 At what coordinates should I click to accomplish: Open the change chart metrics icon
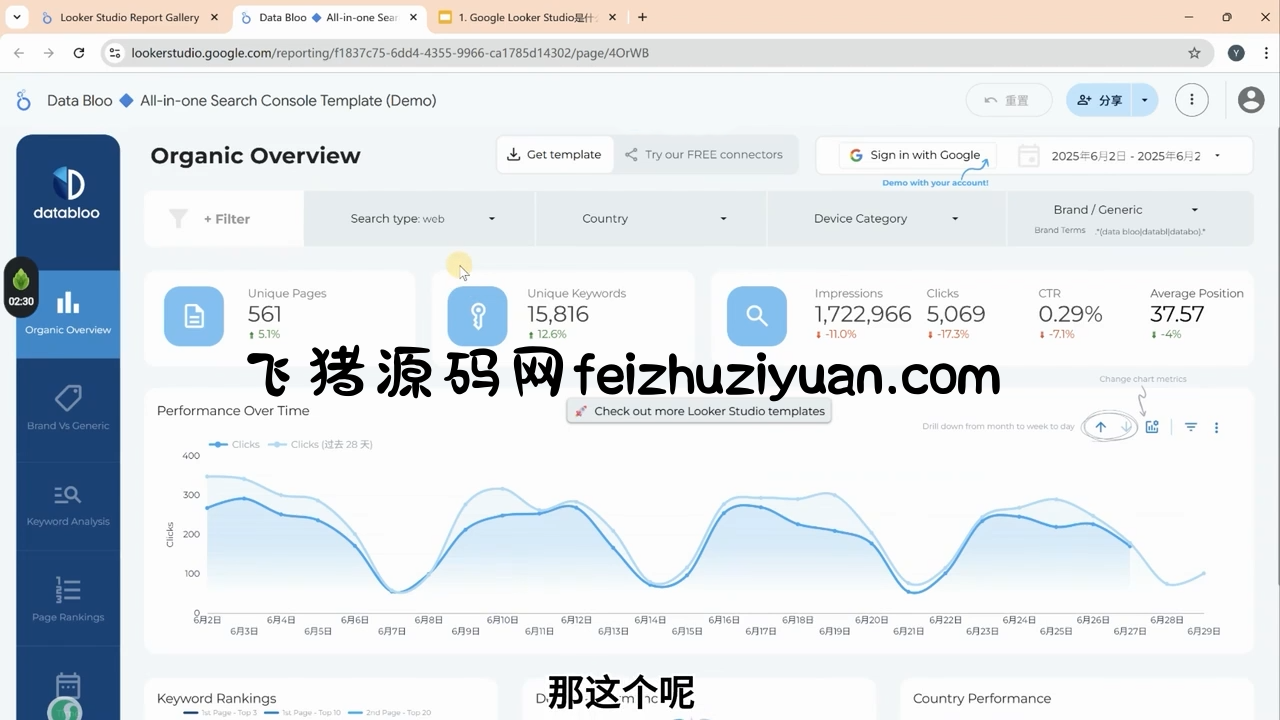point(1152,427)
